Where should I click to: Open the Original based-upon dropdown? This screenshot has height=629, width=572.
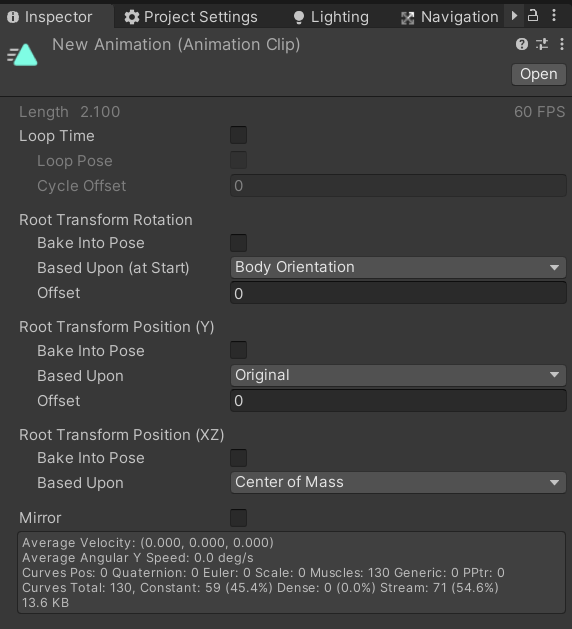coord(398,375)
